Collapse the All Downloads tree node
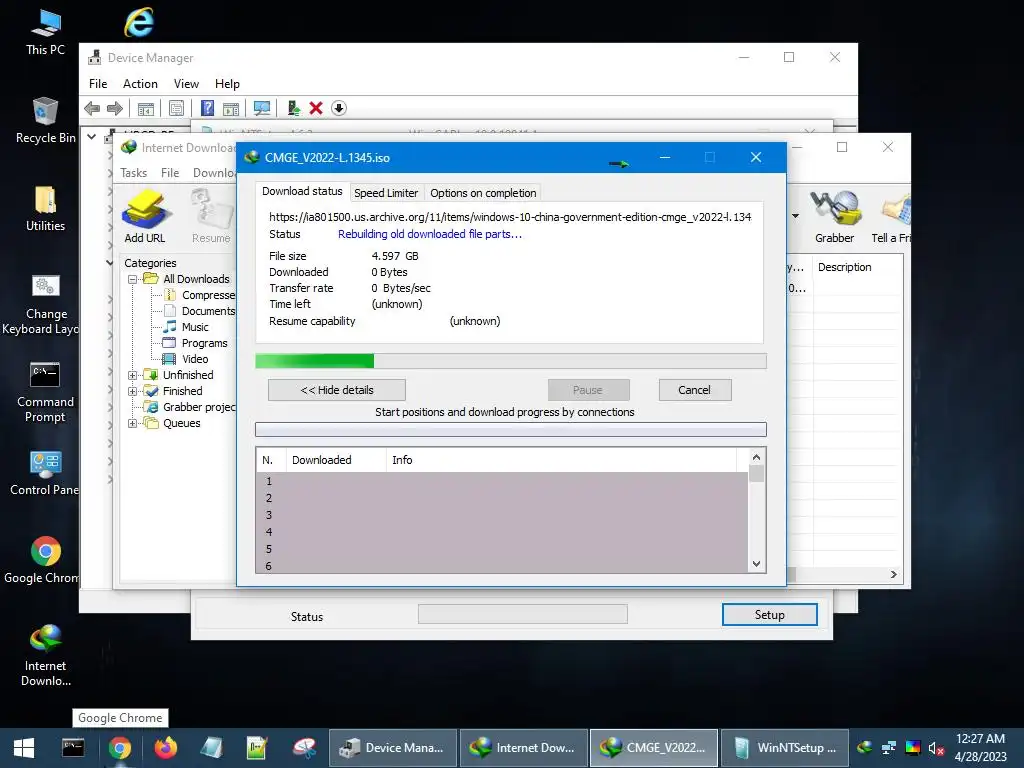The image size is (1024, 768). [133, 280]
